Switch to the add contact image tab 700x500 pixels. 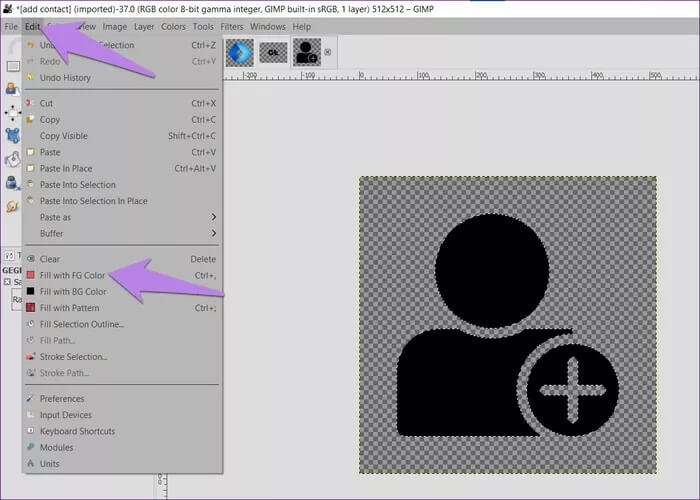(x=306, y=52)
